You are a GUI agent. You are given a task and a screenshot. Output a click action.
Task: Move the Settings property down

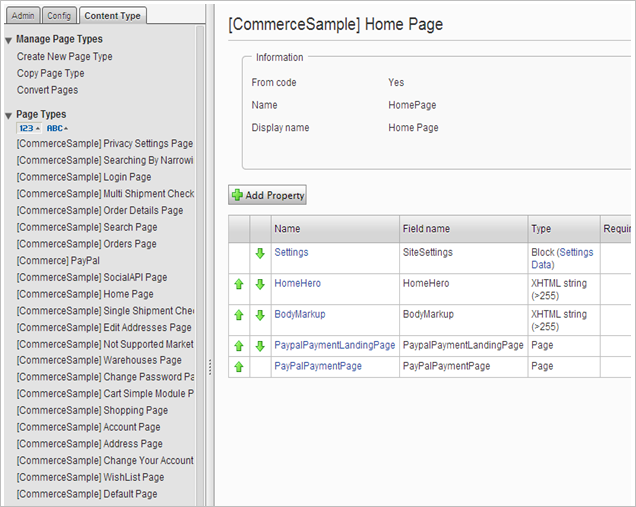click(x=260, y=254)
